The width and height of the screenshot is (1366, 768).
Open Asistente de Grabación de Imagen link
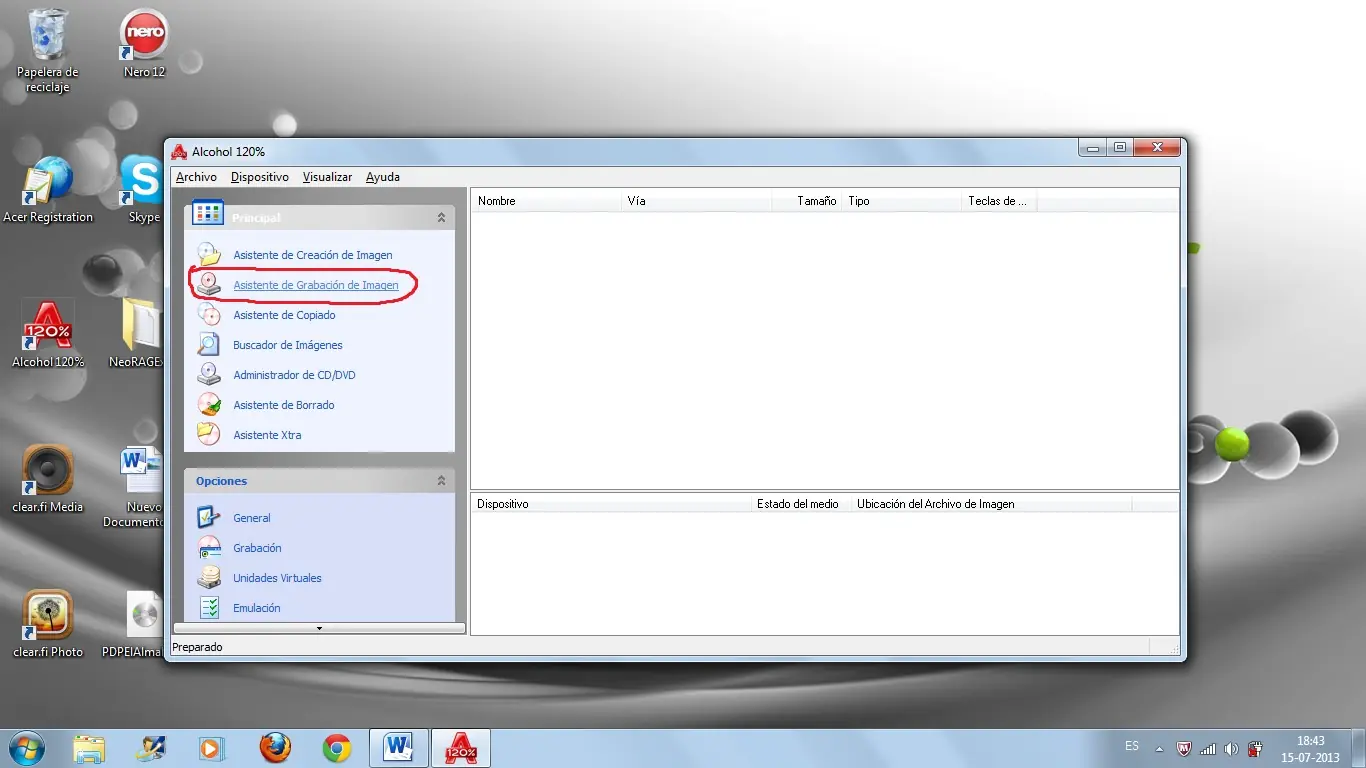[x=316, y=285]
